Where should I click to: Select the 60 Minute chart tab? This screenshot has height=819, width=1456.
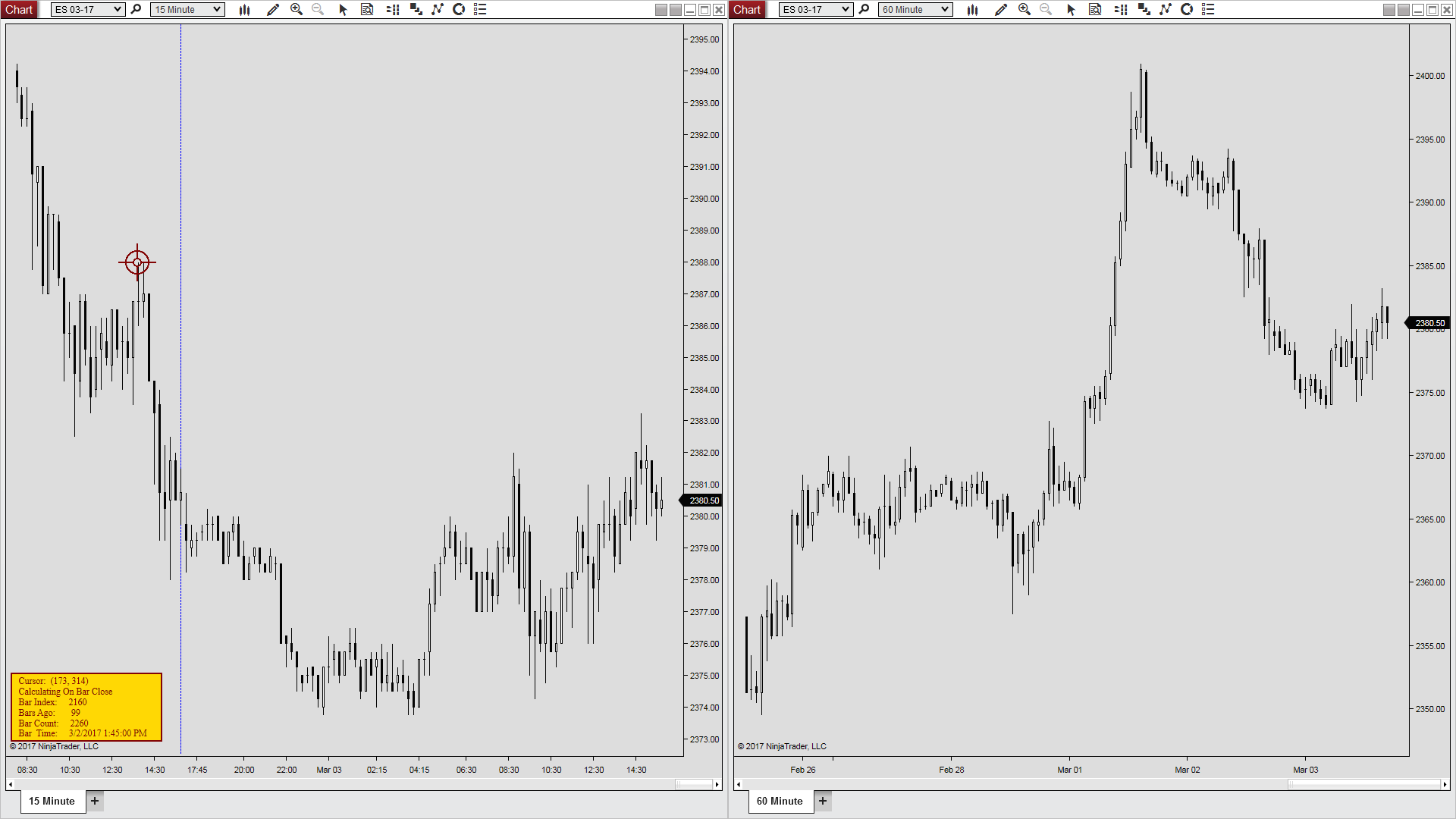tap(780, 801)
